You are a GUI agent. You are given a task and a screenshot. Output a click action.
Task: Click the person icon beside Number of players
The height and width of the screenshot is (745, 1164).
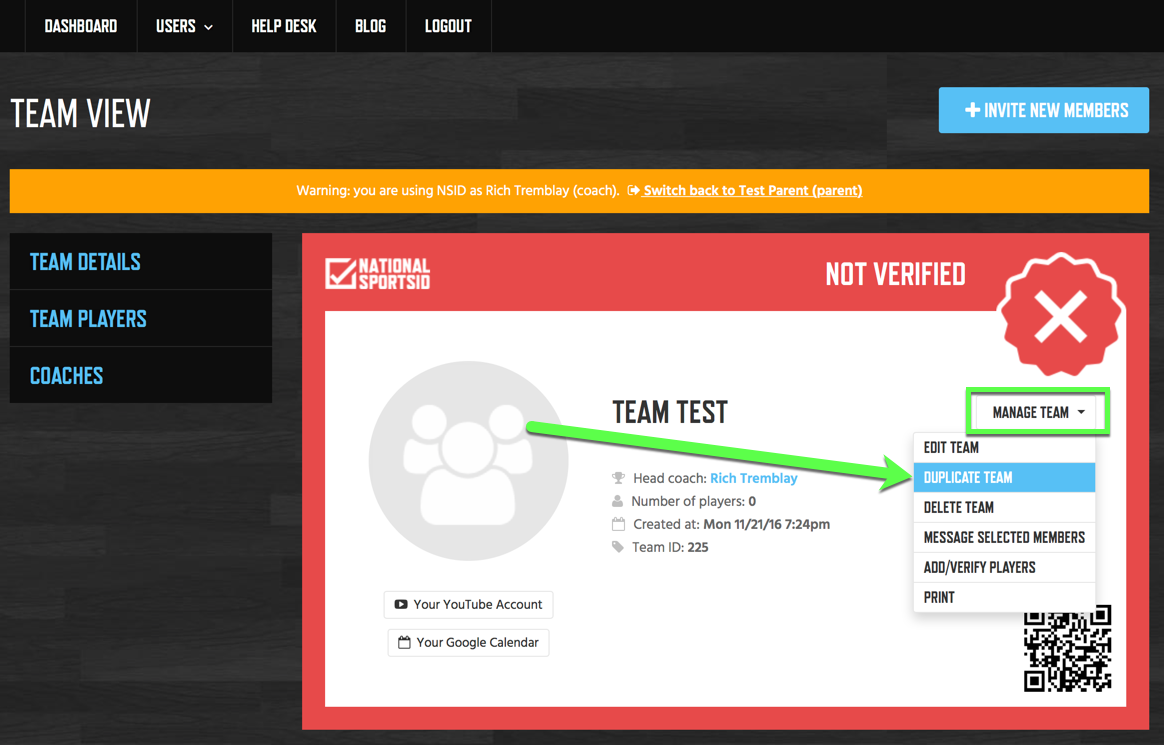(617, 501)
